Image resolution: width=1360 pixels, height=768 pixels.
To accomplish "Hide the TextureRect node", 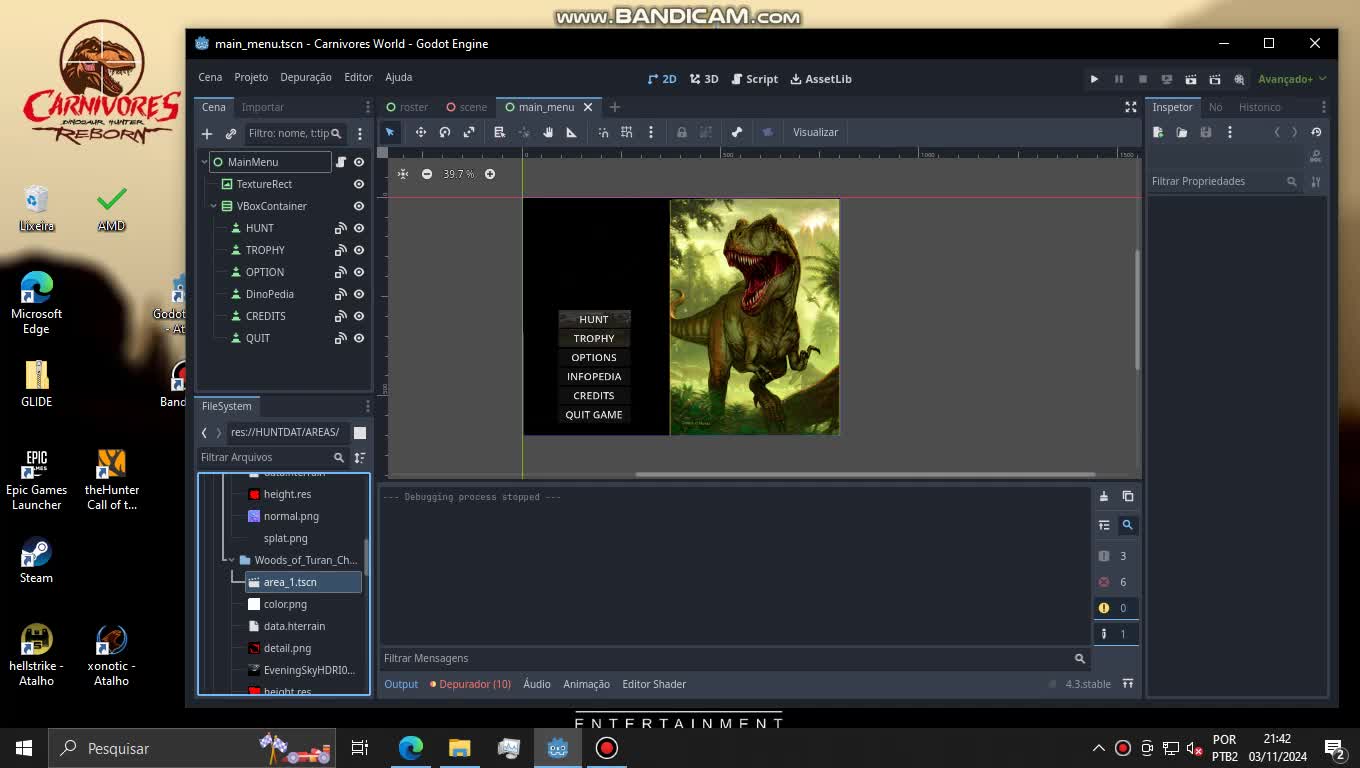I will 359,184.
